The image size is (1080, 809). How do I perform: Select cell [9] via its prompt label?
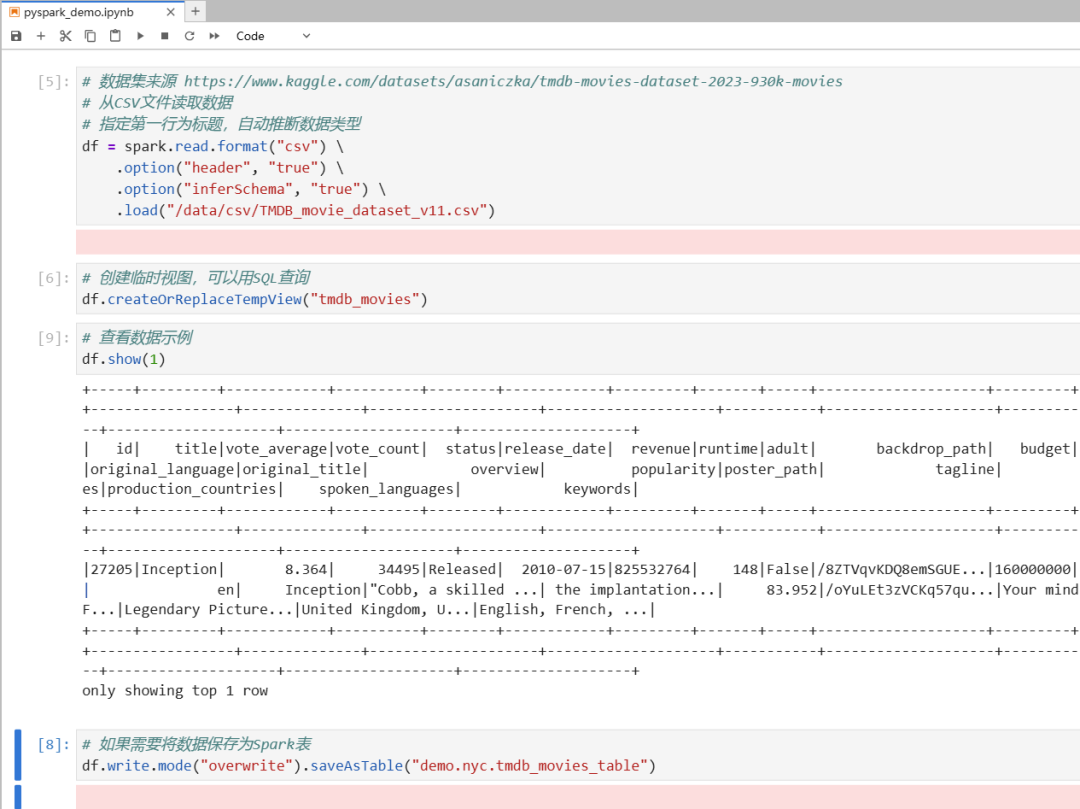point(53,338)
